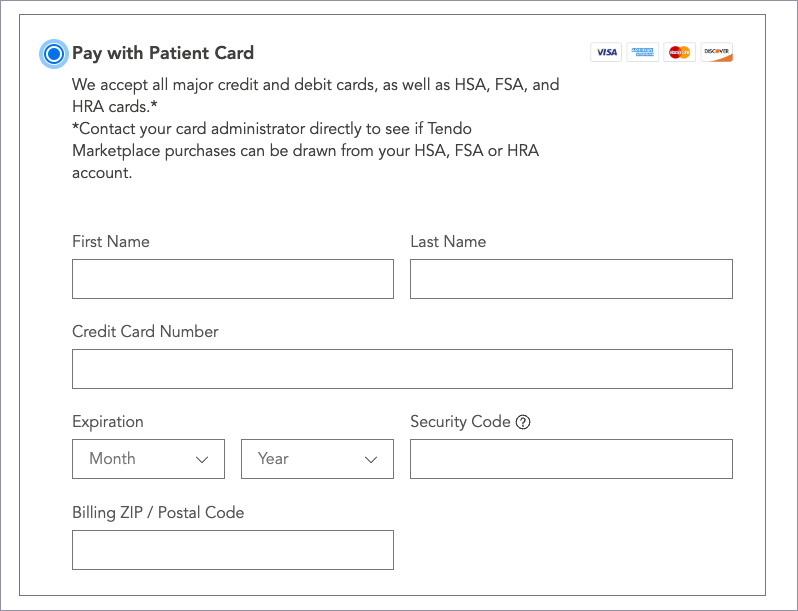798x611 pixels.
Task: Select the Billing ZIP / Postal Code field
Action: 232,550
